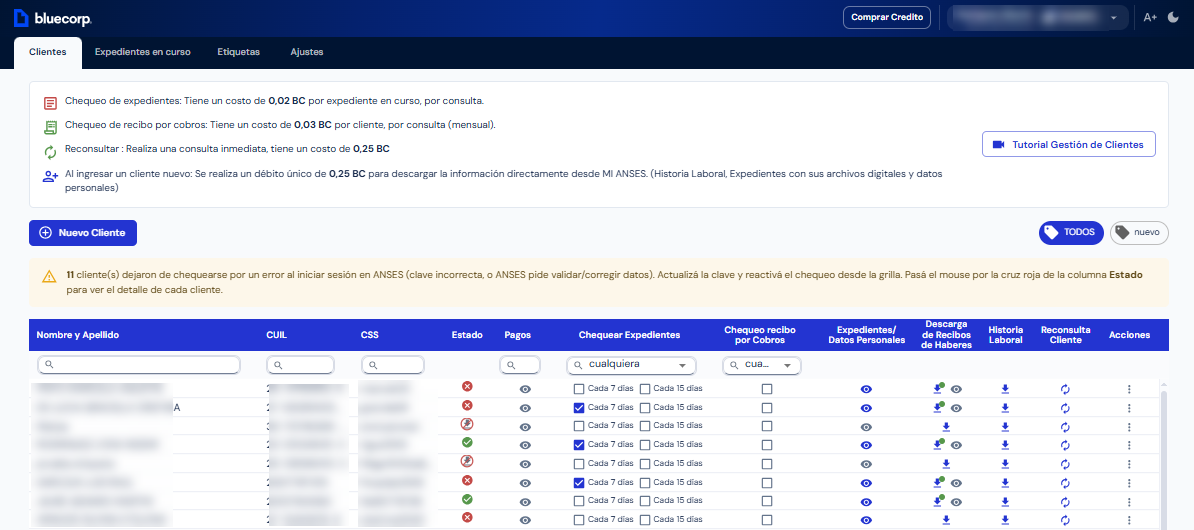Viewport: 1194px width, 530px height.
Task: Focus Pagos filter search field
Action: tap(520, 366)
